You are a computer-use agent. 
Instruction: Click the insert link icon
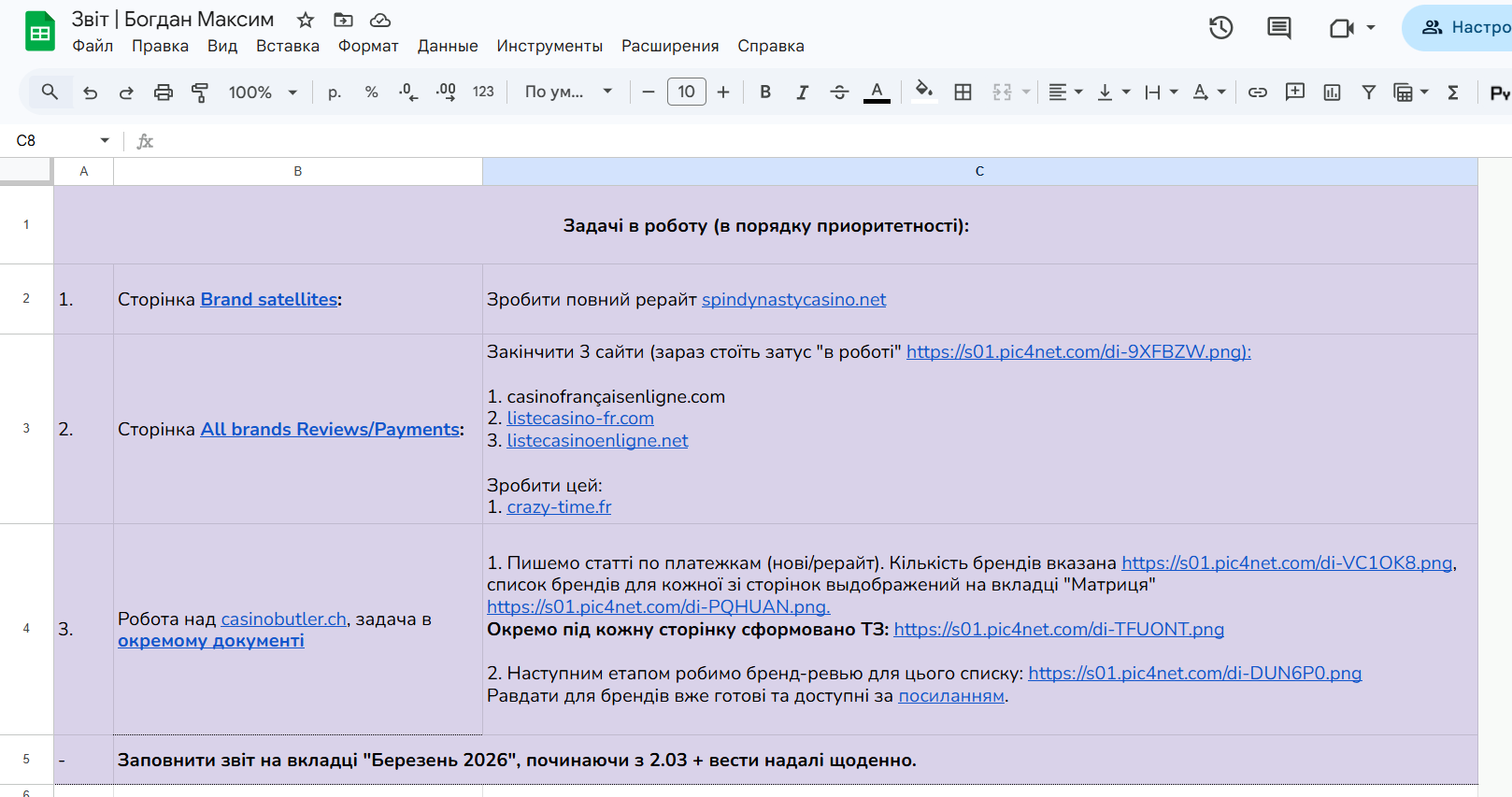pyautogui.click(x=1258, y=93)
